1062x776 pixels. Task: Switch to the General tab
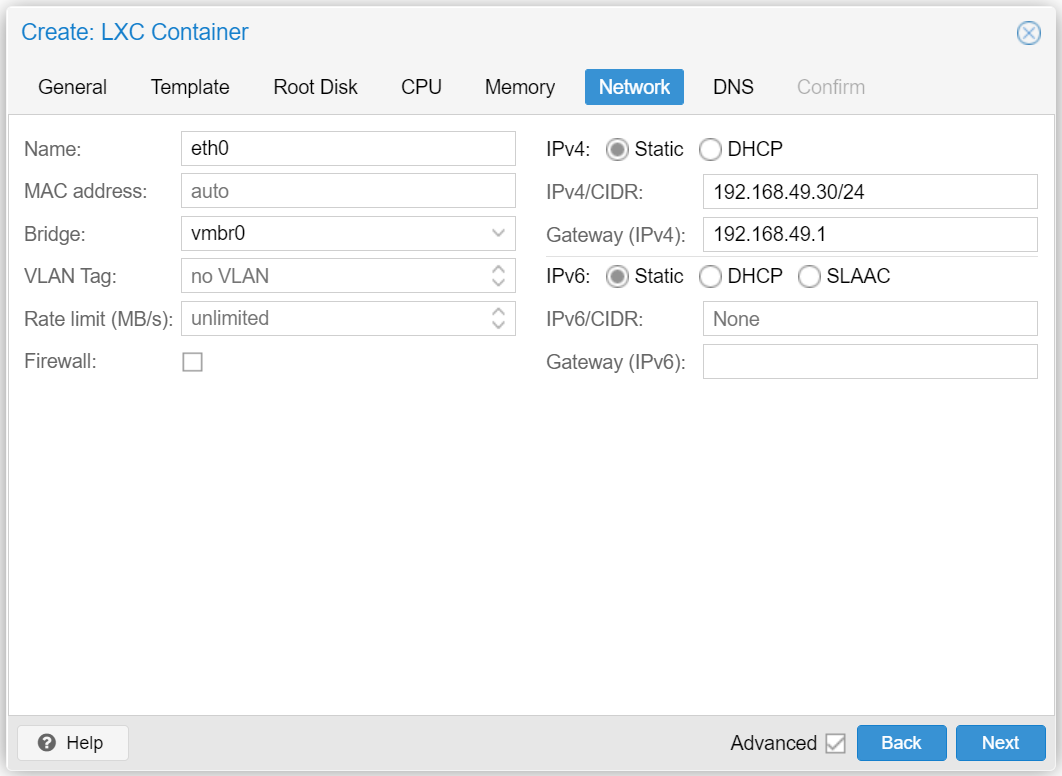(x=71, y=87)
